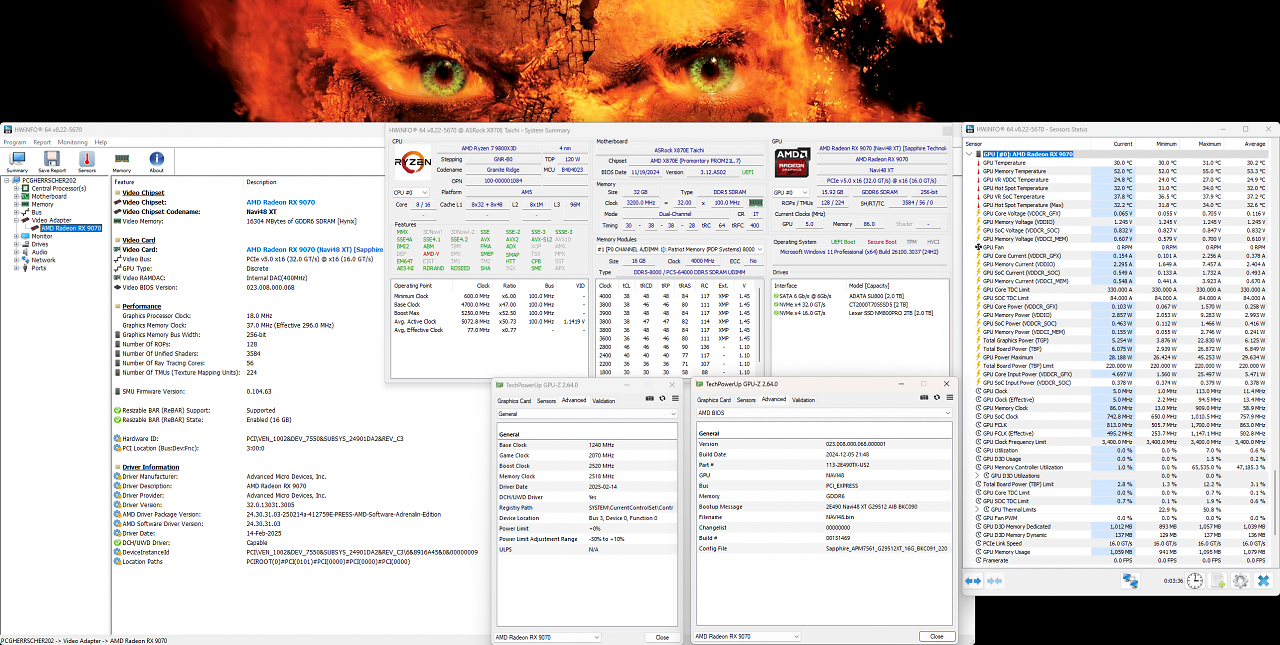Click the AMD Radeon logo in System Summary
The image size is (1280, 645).
(792, 163)
